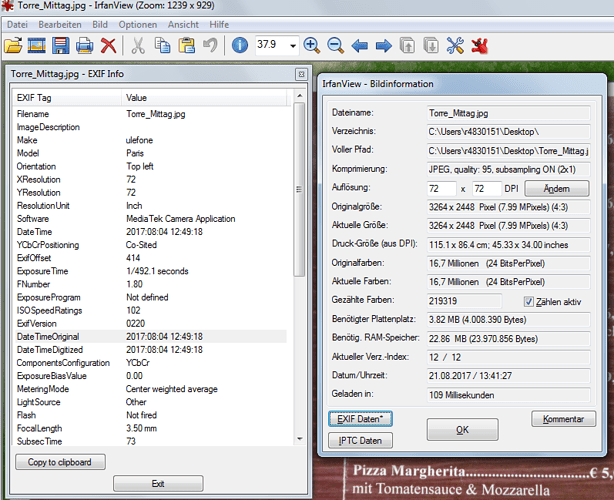Click the EXIF list scrollbar thumb

(x=300, y=190)
